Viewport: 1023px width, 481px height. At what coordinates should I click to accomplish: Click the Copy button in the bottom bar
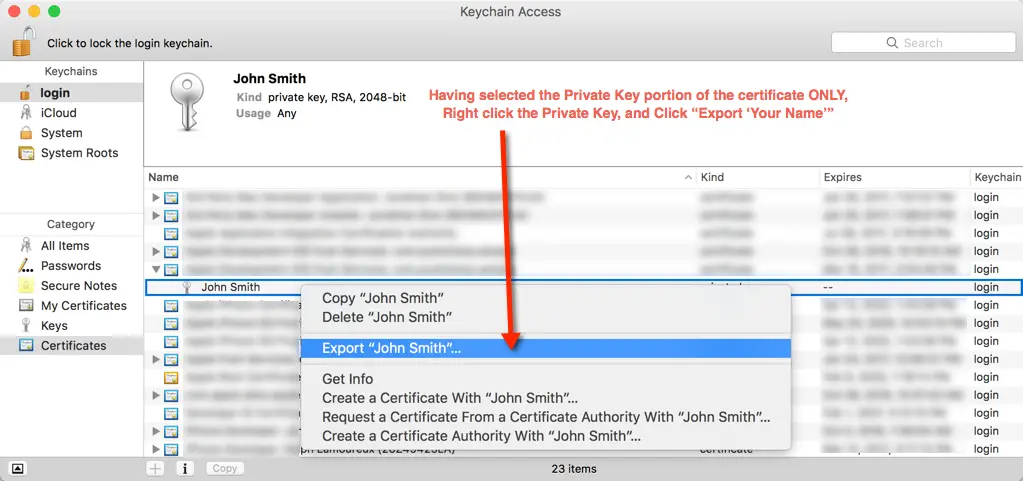pos(224,468)
